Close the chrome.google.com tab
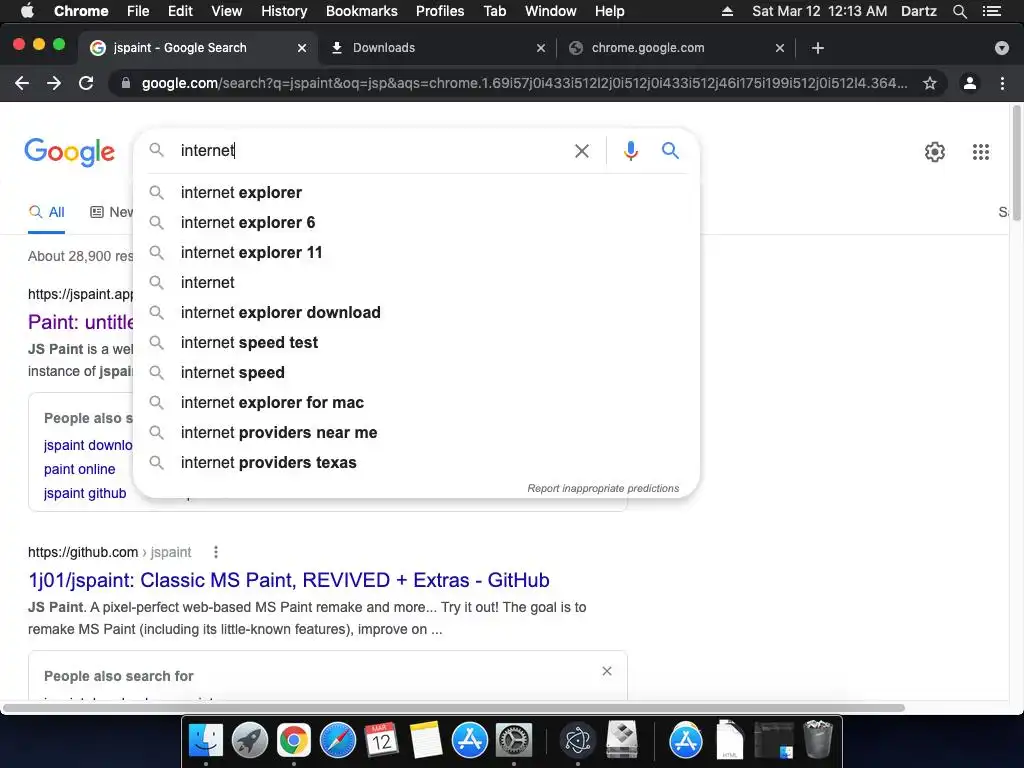Image resolution: width=1024 pixels, height=768 pixels. pyautogui.click(x=780, y=48)
